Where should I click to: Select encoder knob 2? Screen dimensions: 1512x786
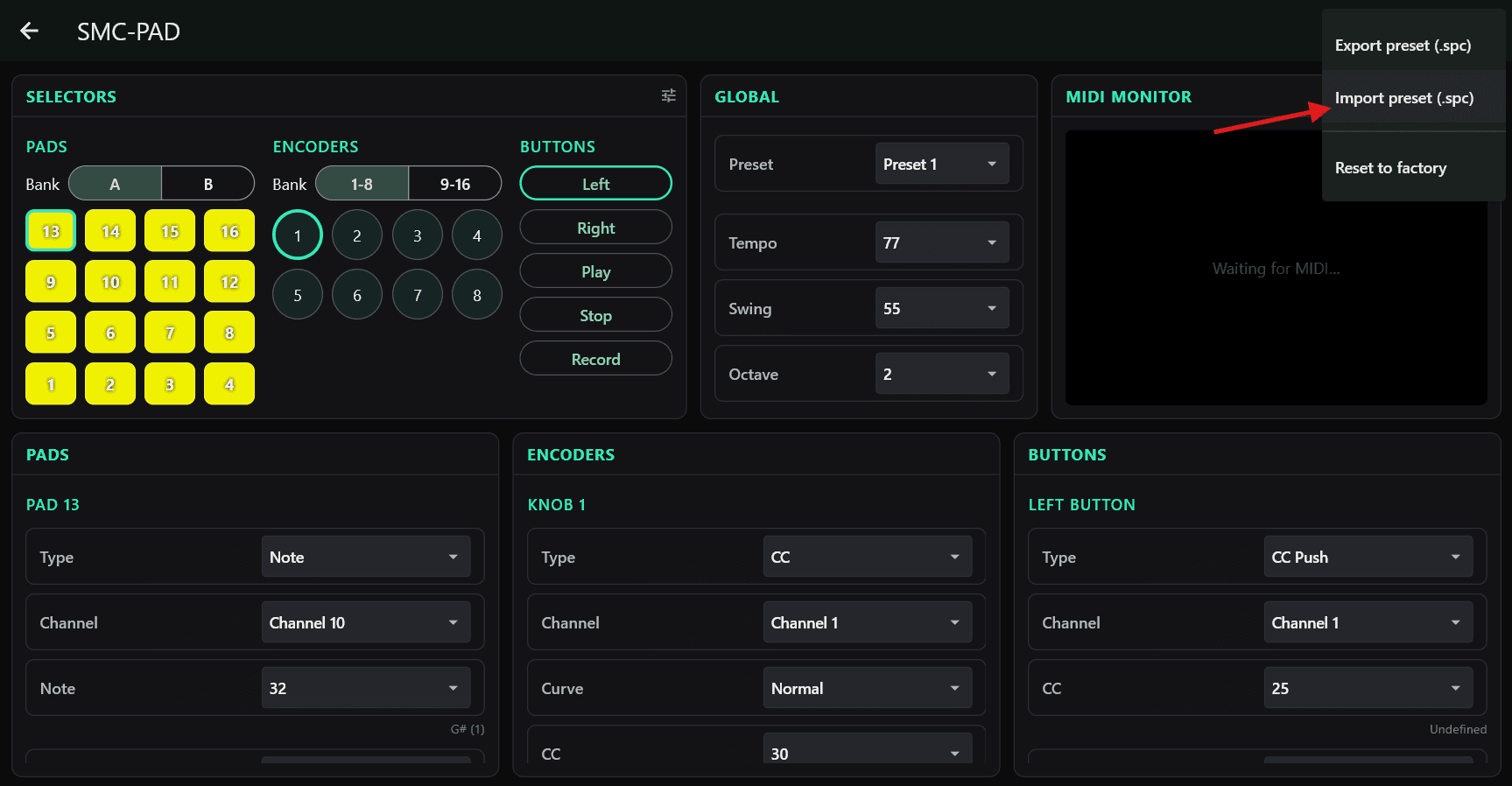coord(357,235)
